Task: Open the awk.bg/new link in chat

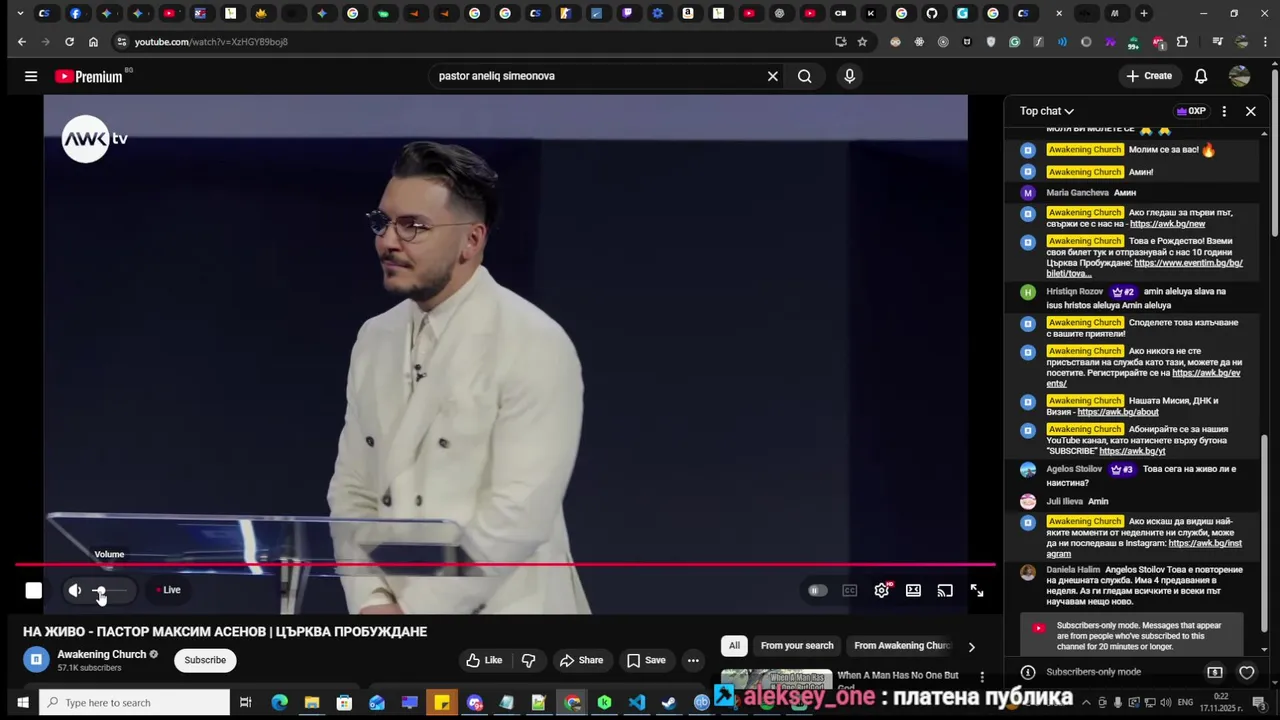Action: (1167, 224)
